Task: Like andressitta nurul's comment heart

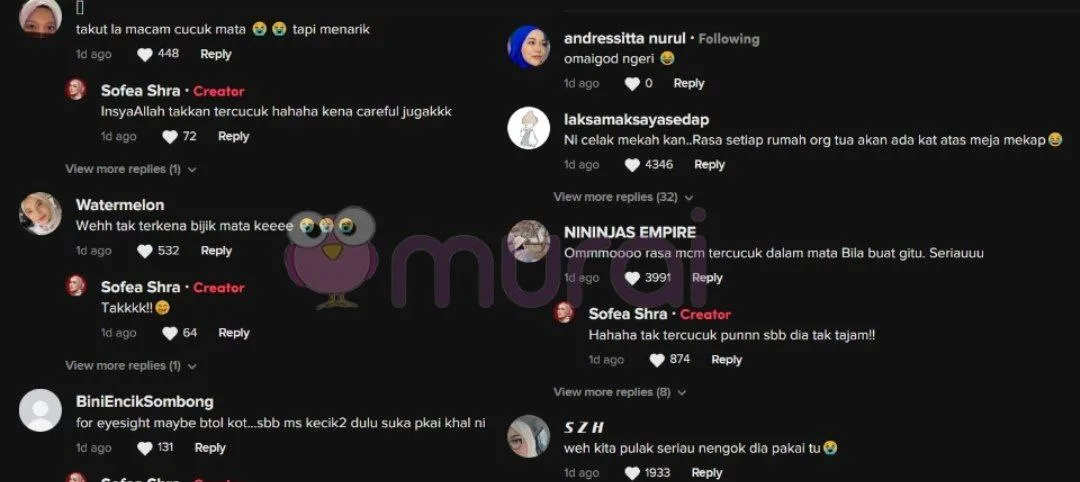Action: coord(632,84)
